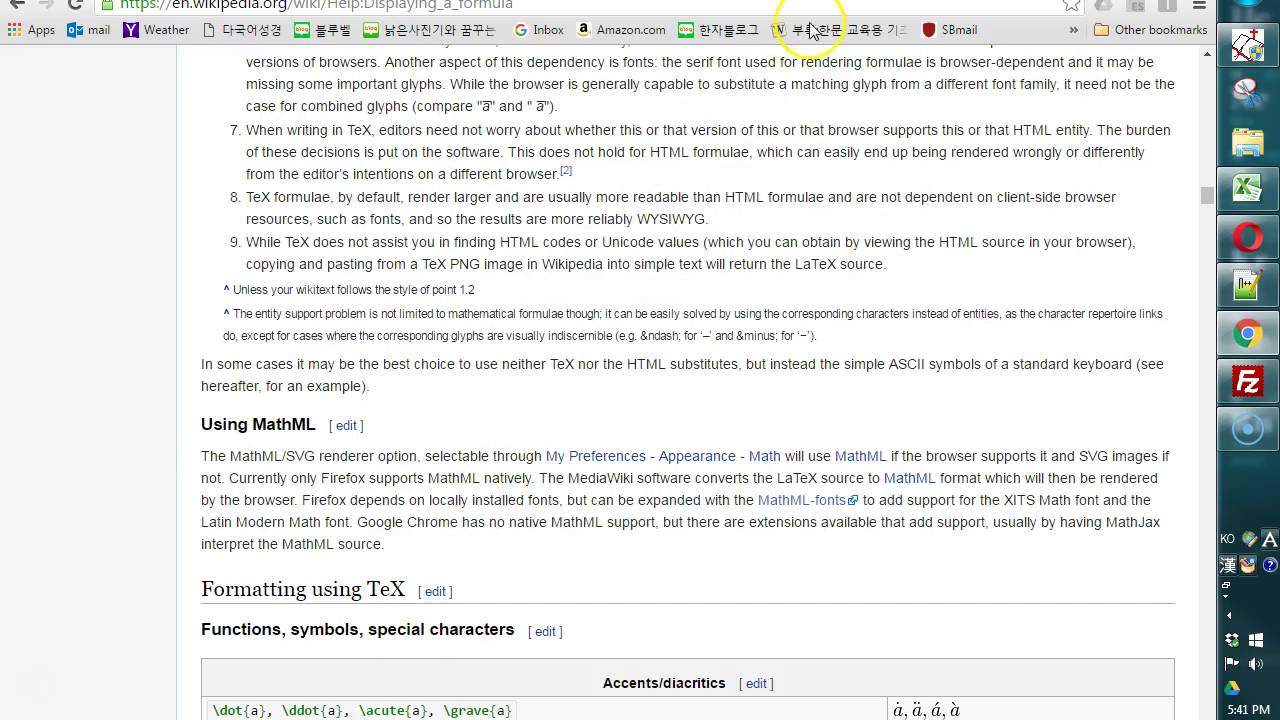Click the 5:41 PM clock
Viewport: 1280px width, 720px height.
(1248, 710)
